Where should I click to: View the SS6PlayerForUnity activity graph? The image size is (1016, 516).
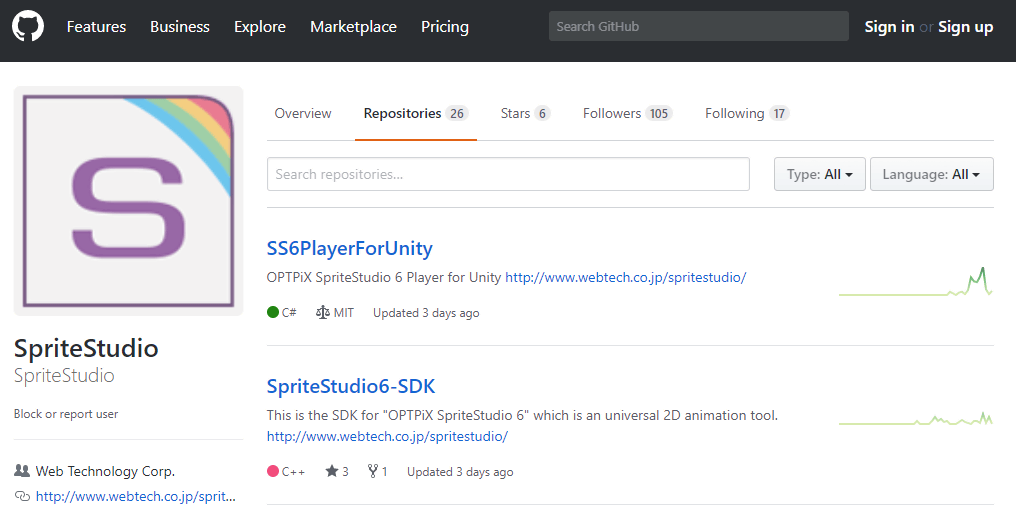[x=916, y=281]
